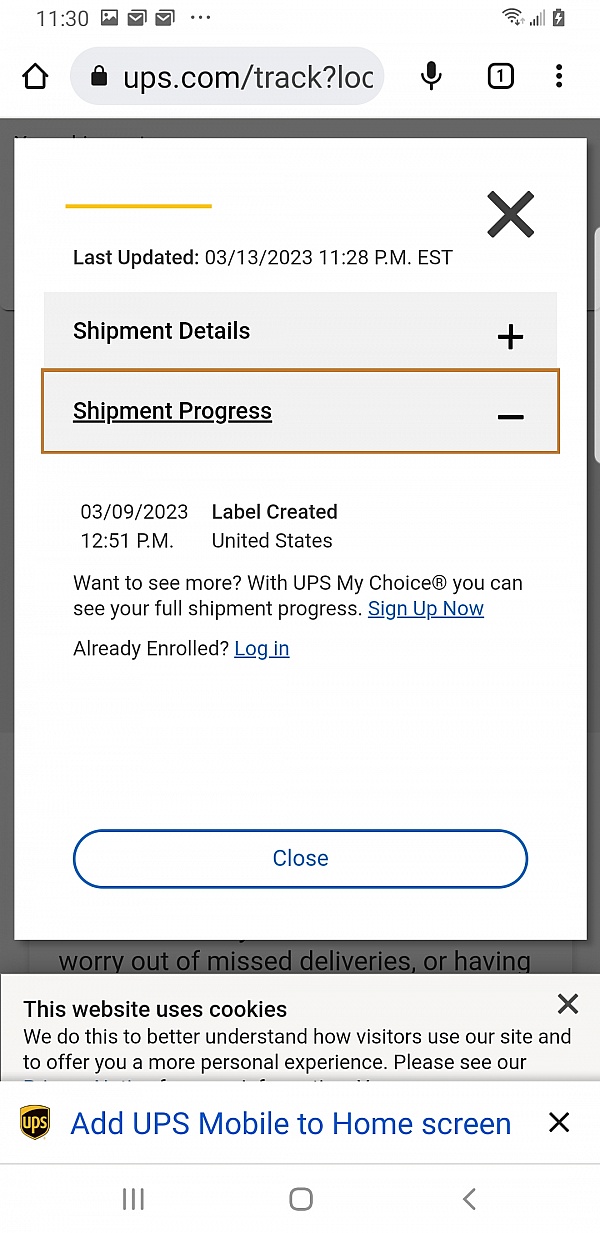Click the Log in link

point(262,649)
